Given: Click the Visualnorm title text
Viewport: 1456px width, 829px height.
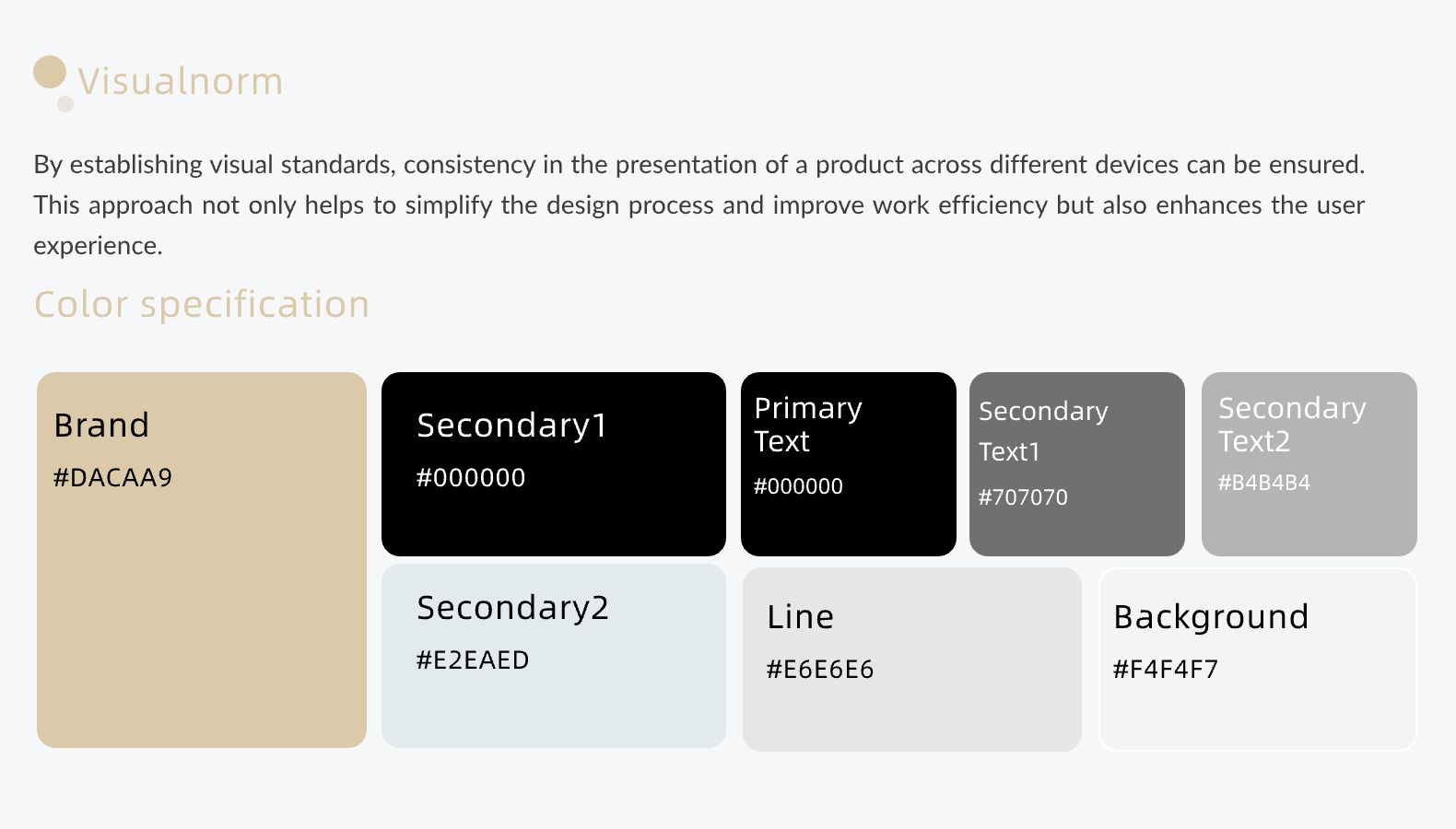Looking at the screenshot, I should (x=181, y=81).
